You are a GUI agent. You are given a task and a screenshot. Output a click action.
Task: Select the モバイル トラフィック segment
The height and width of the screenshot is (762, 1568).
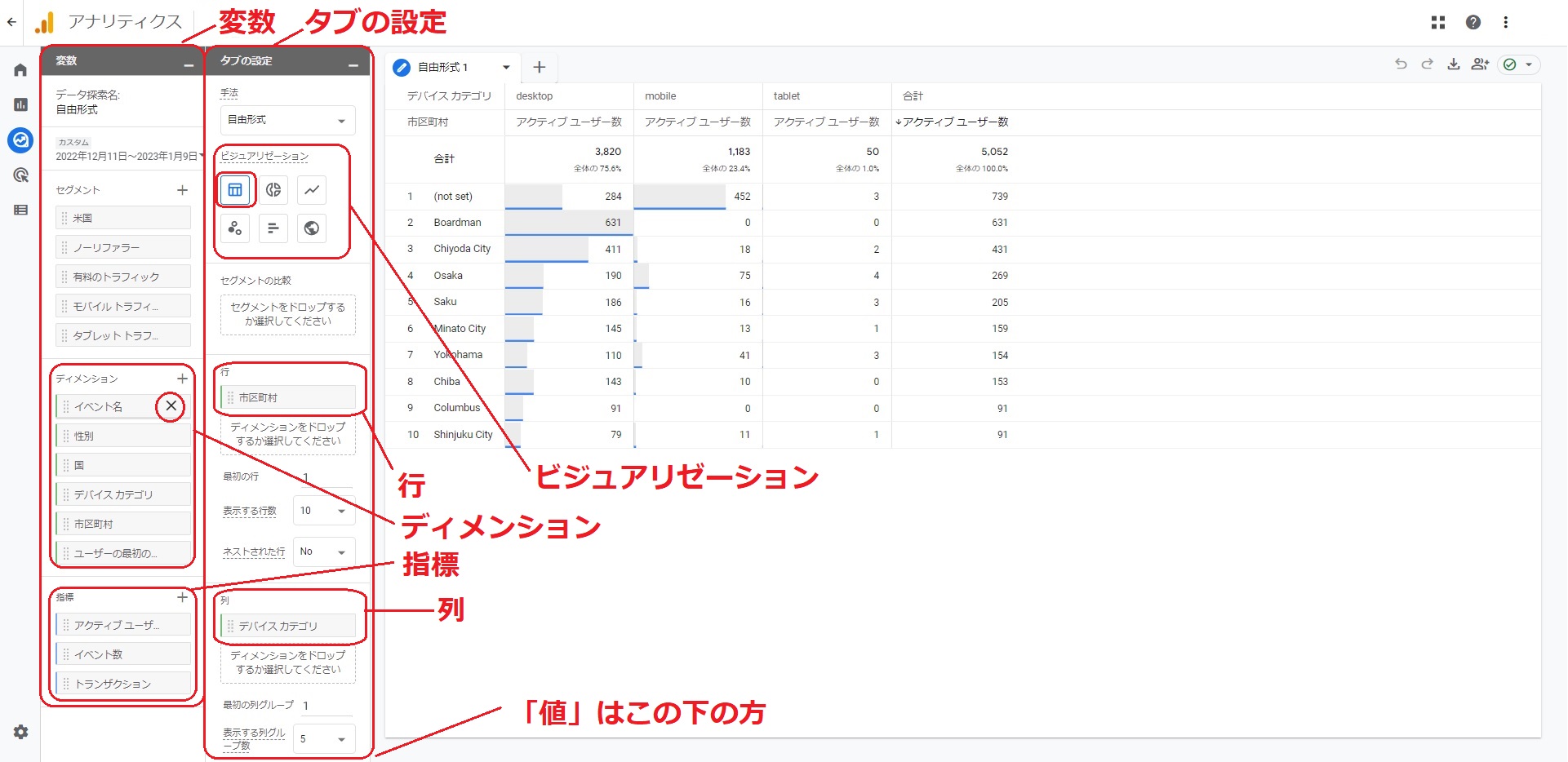(x=123, y=306)
